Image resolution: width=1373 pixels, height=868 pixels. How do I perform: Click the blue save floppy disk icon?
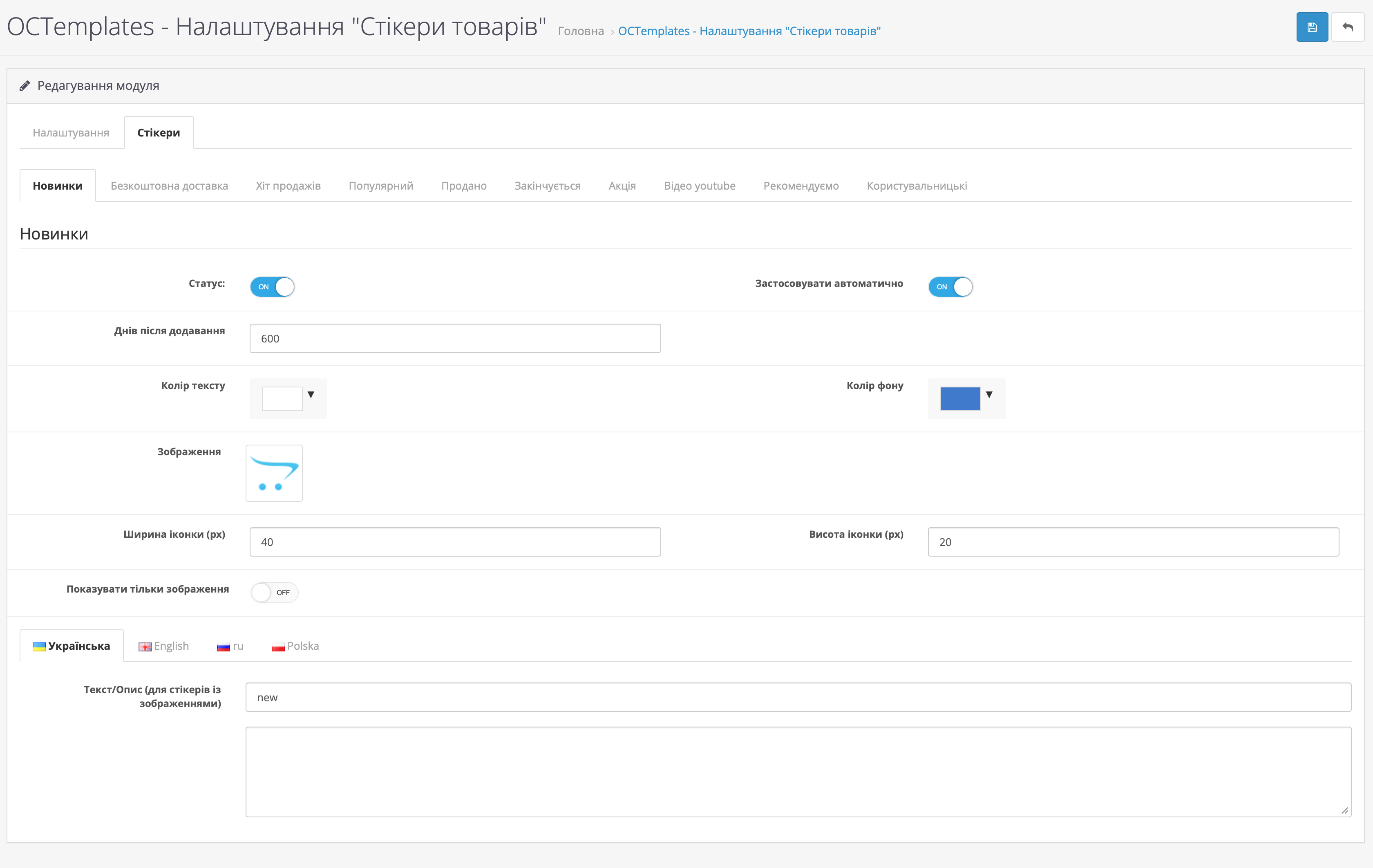pyautogui.click(x=1311, y=27)
